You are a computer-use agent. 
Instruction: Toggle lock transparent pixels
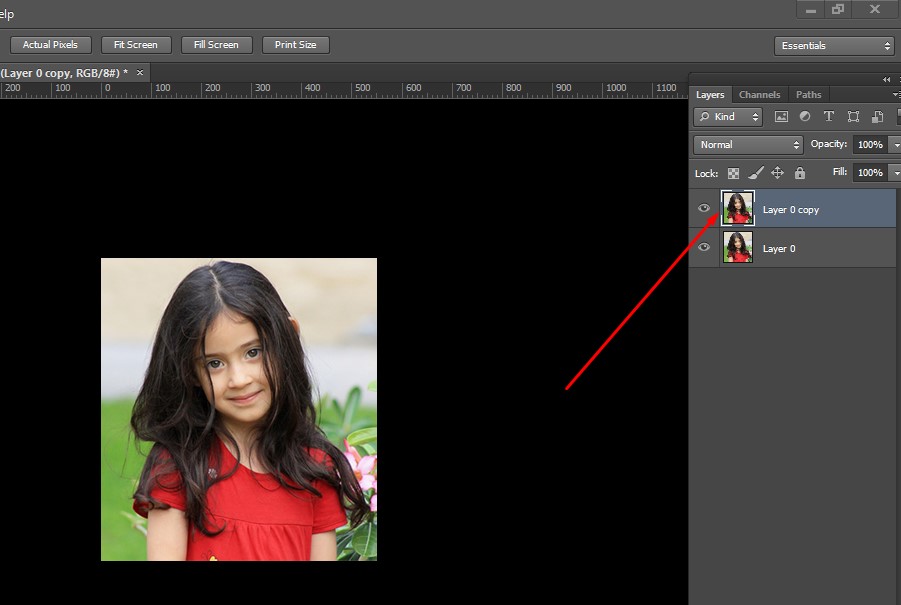733,173
